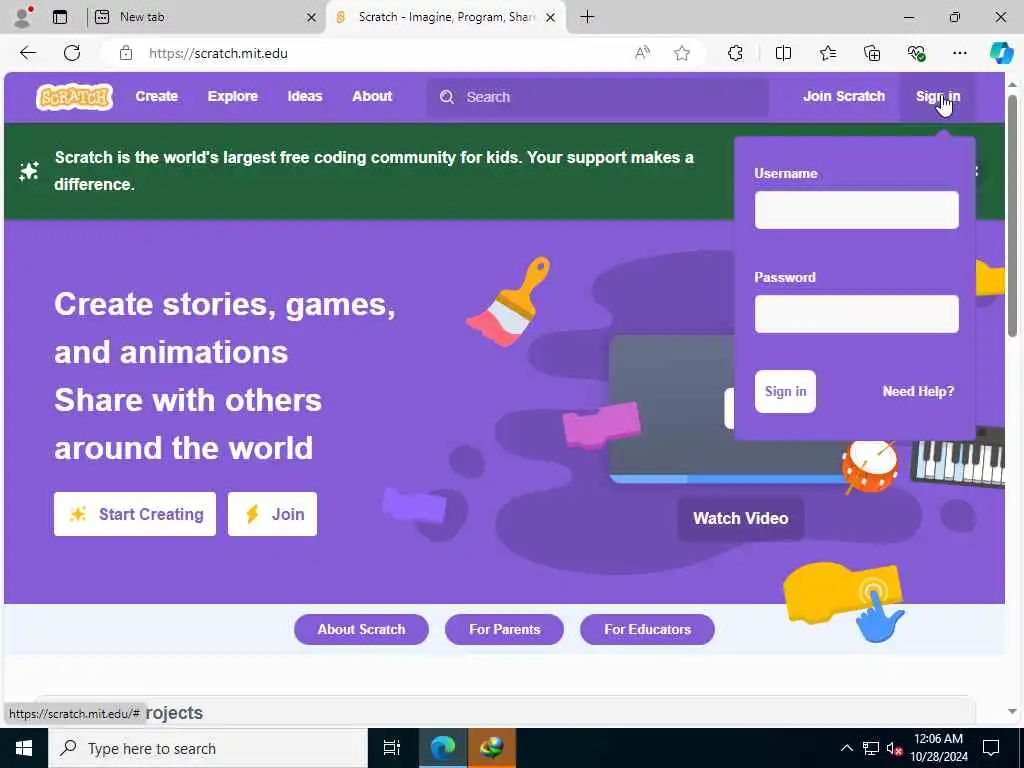Image resolution: width=1024 pixels, height=768 pixels.
Task: Click the search magnifier icon in Scratch navbar
Action: [x=447, y=97]
